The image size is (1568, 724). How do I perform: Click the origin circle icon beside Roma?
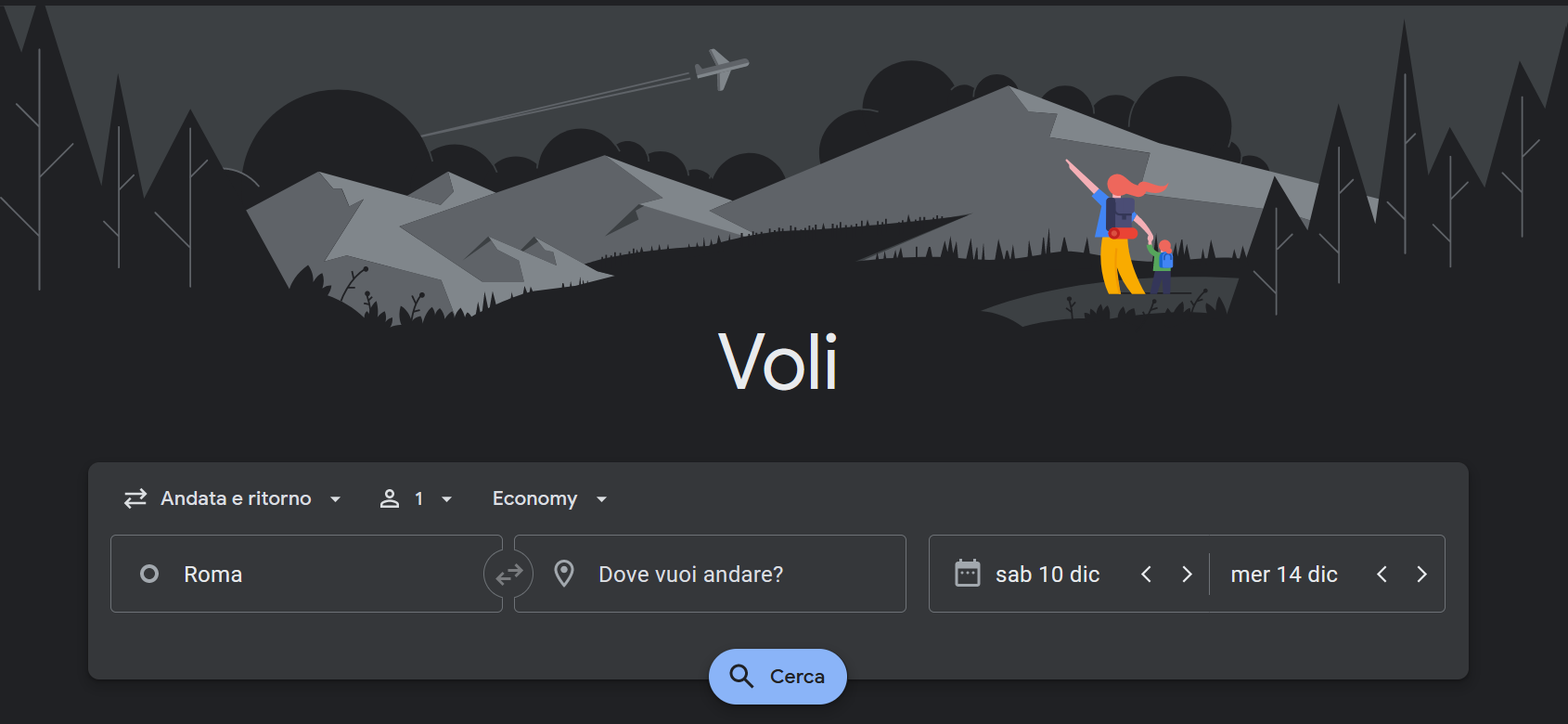tap(149, 574)
